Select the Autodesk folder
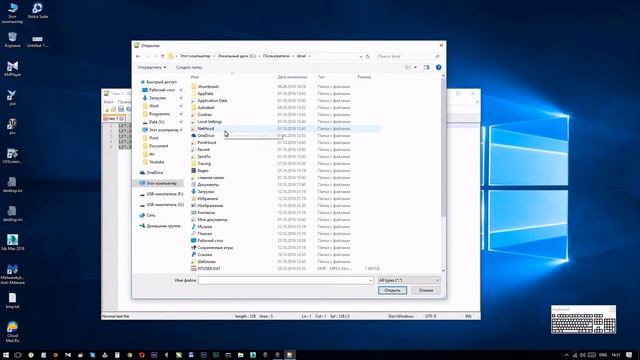640x360 pixels. pos(202,107)
